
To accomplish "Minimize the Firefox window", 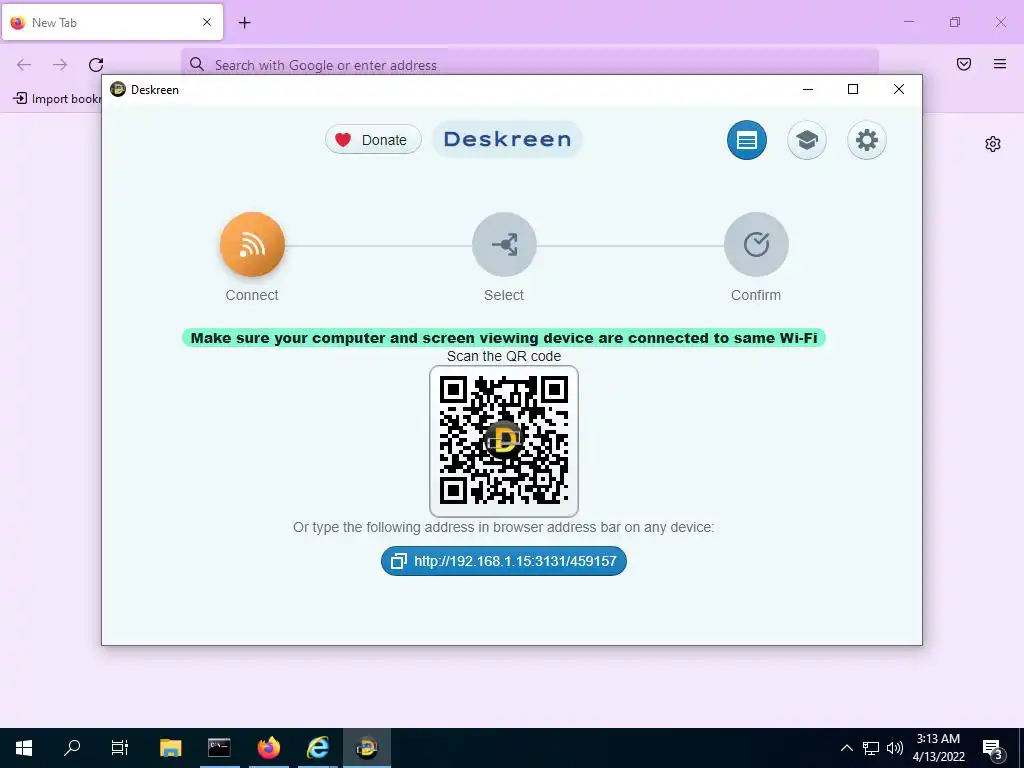I will (x=909, y=22).
